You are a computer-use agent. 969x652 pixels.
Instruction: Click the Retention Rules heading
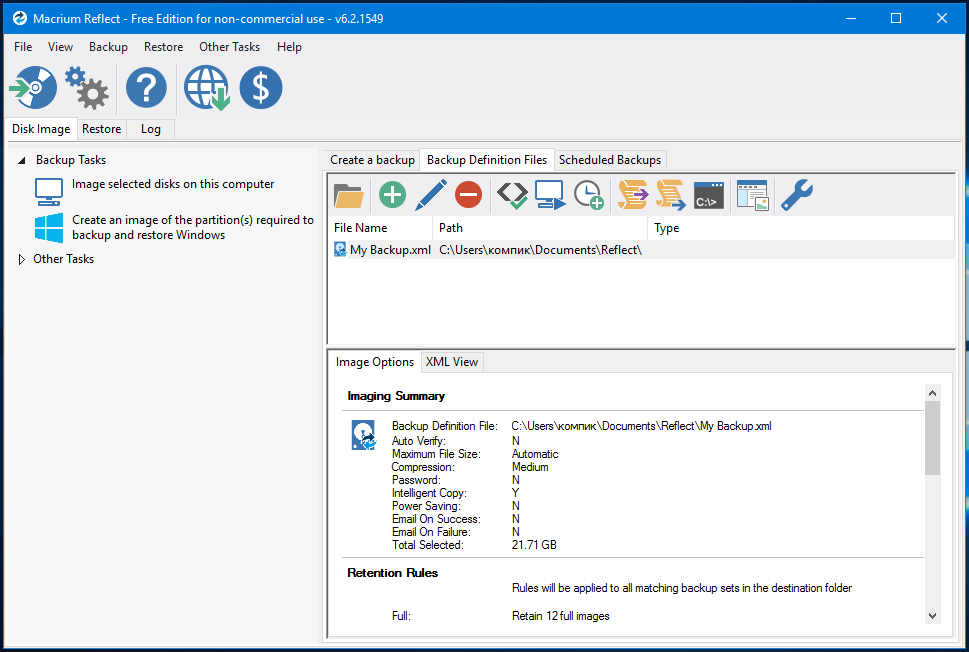[392, 573]
